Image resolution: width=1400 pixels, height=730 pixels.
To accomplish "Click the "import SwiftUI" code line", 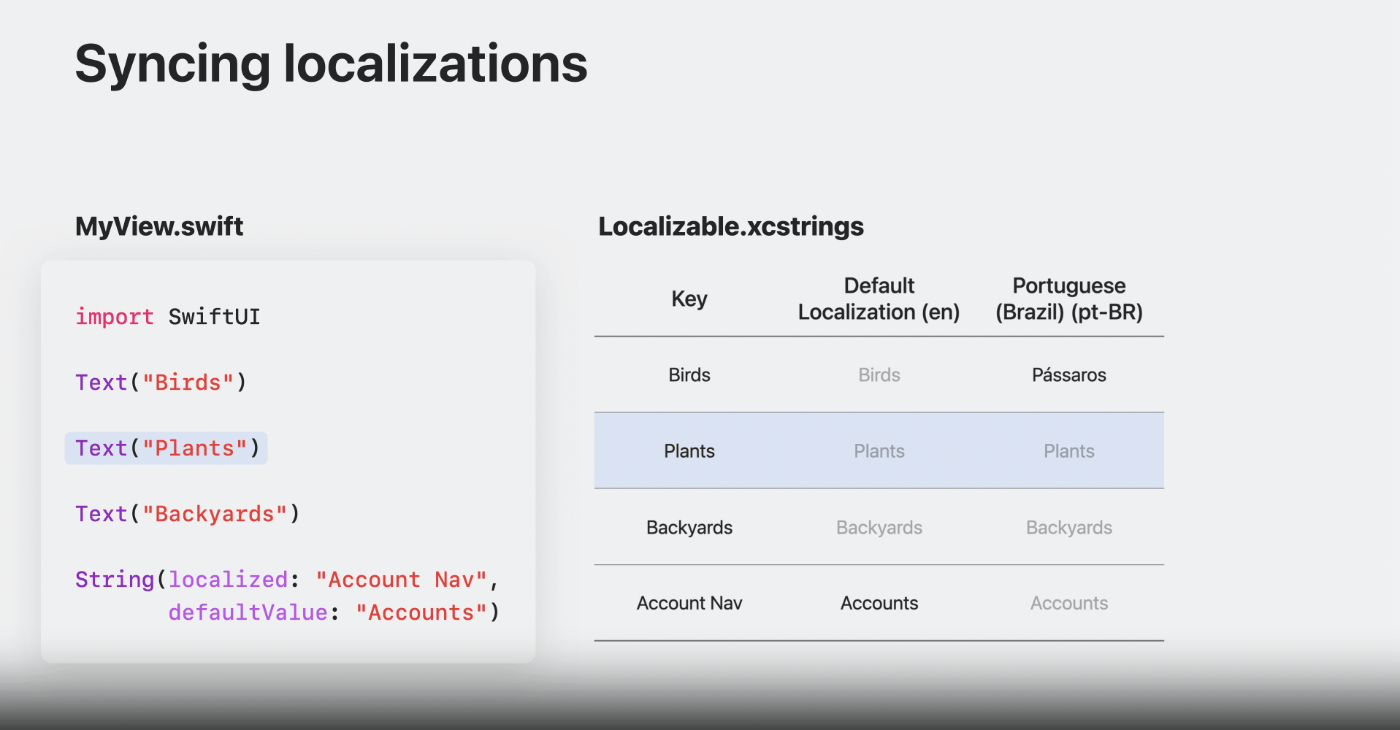I will tap(168, 317).
